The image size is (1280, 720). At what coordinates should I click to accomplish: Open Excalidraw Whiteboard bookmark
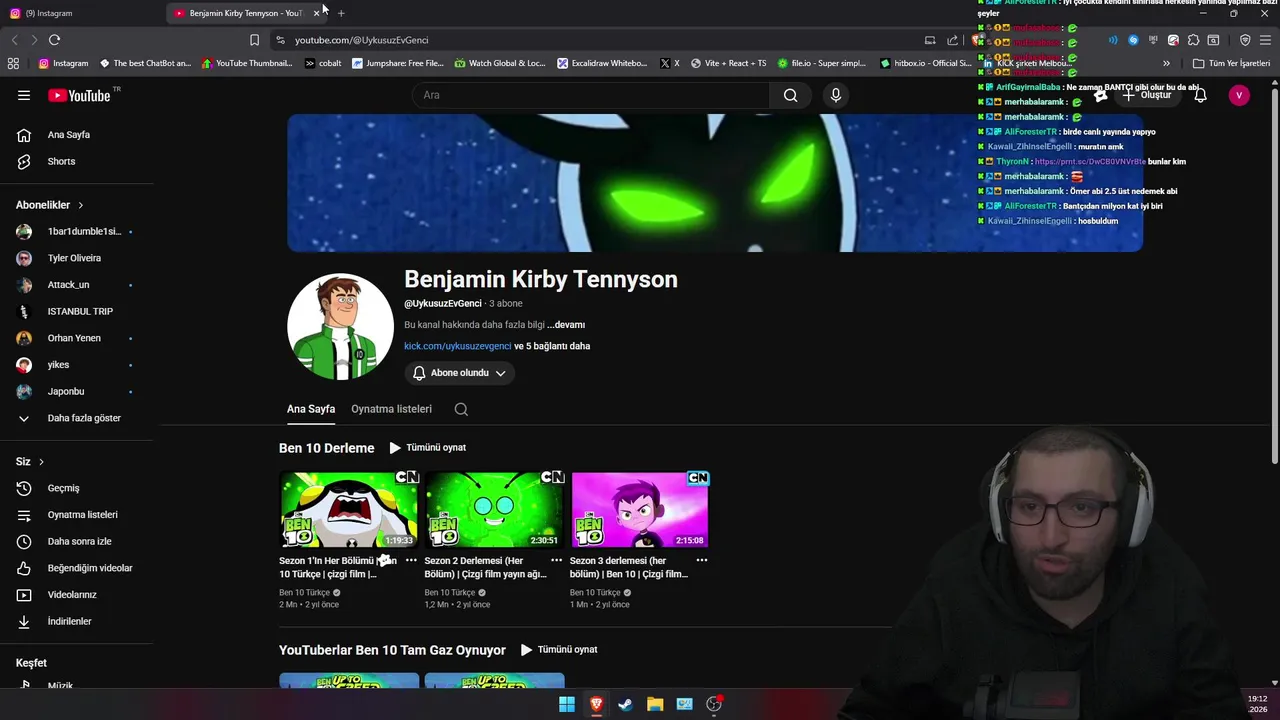(x=602, y=63)
